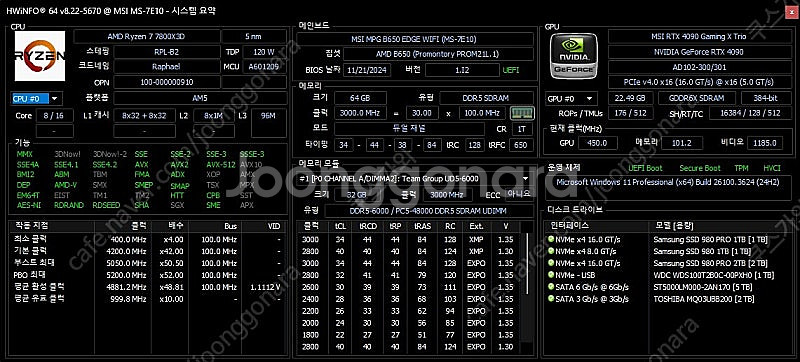This screenshot has width=800, height=362.
Task: Click the command rate value 1T
Action: (x=521, y=129)
